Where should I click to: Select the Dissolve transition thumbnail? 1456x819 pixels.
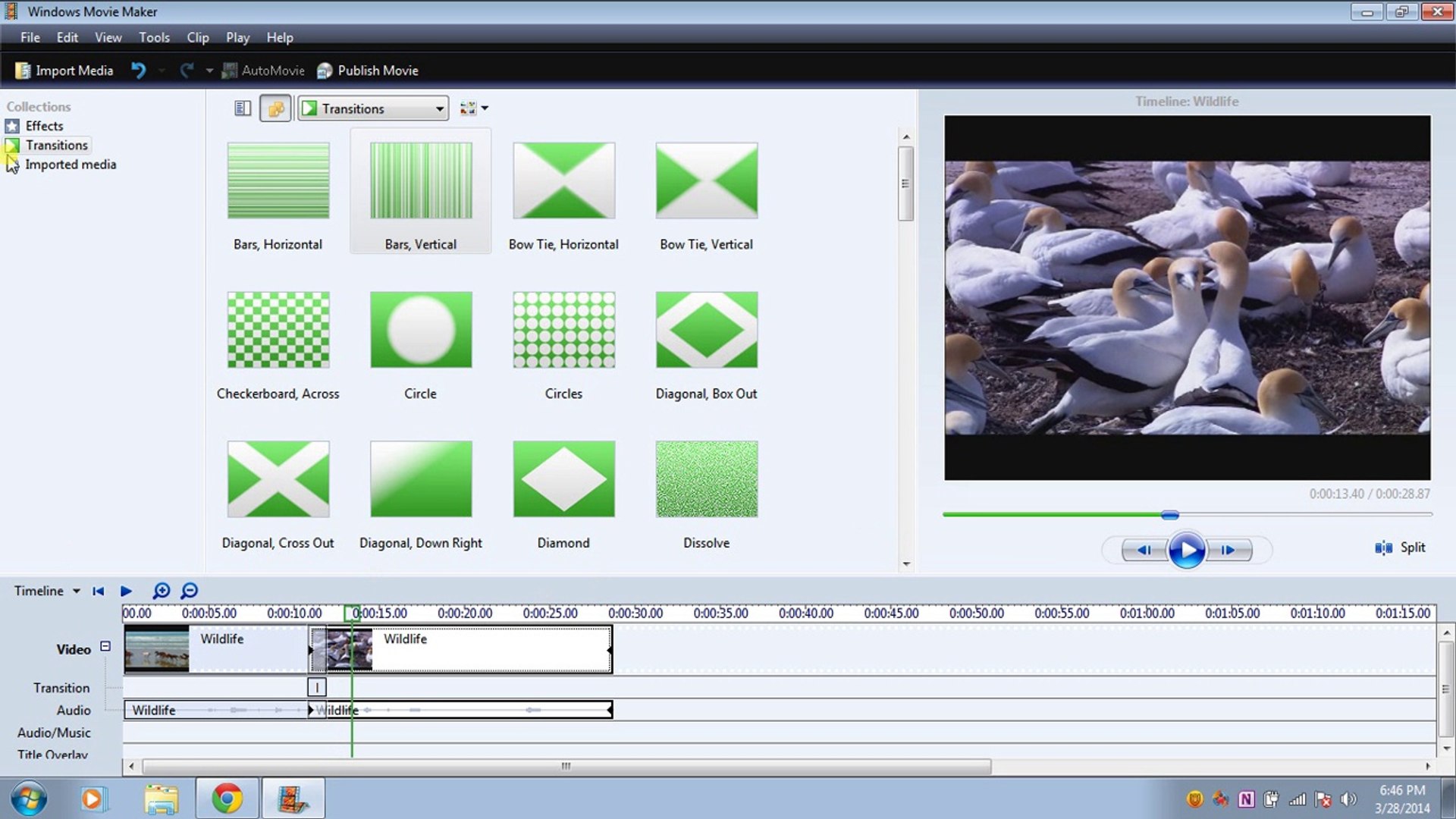(706, 479)
